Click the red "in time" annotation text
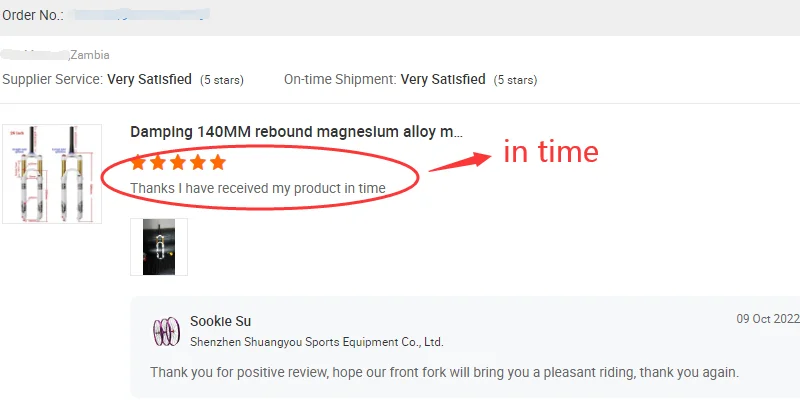 click(550, 152)
